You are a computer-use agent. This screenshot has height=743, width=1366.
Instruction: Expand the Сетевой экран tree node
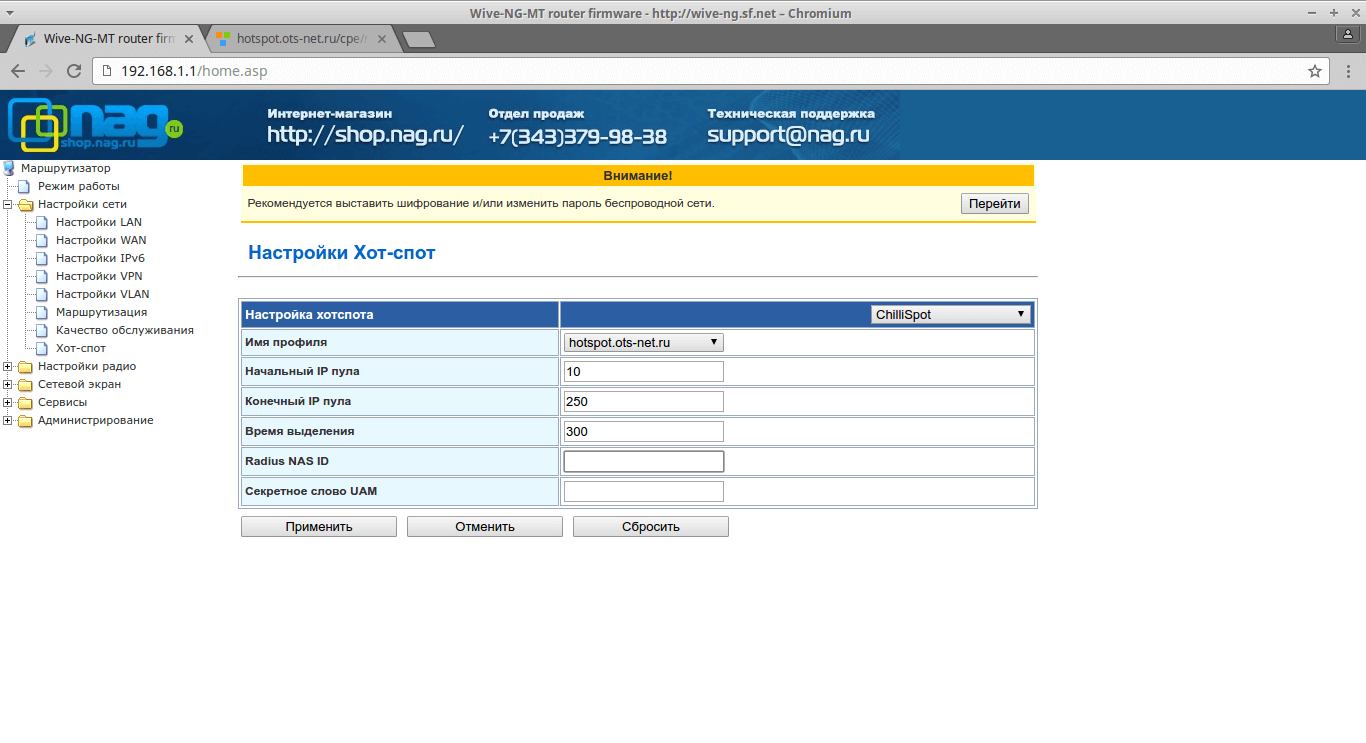coord(8,384)
